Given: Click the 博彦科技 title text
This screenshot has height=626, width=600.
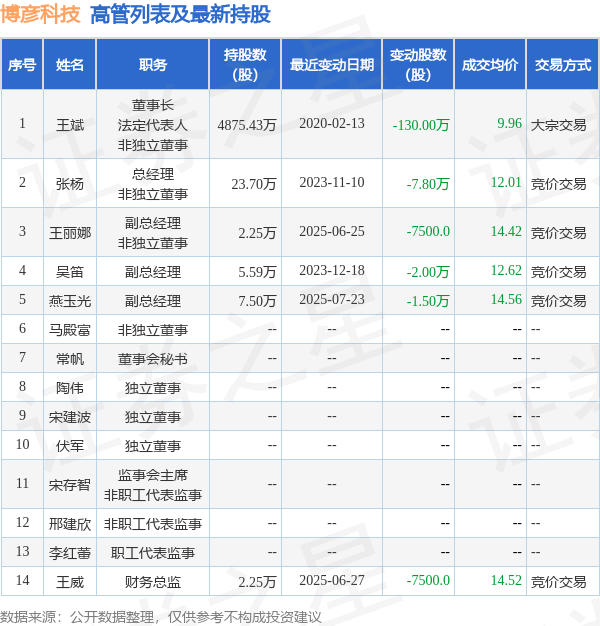Looking at the screenshot, I should (40, 15).
